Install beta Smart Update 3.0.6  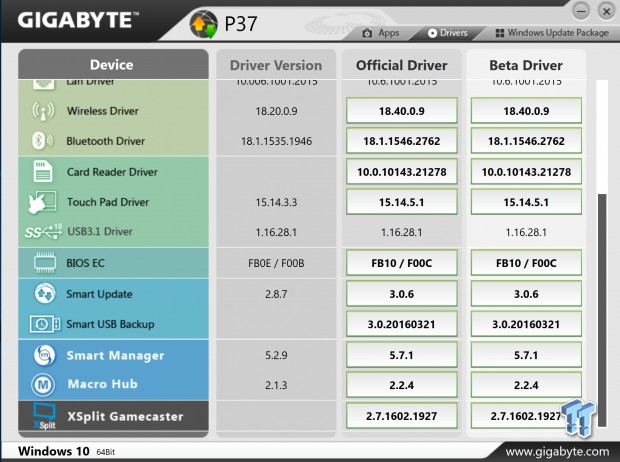coord(526,294)
